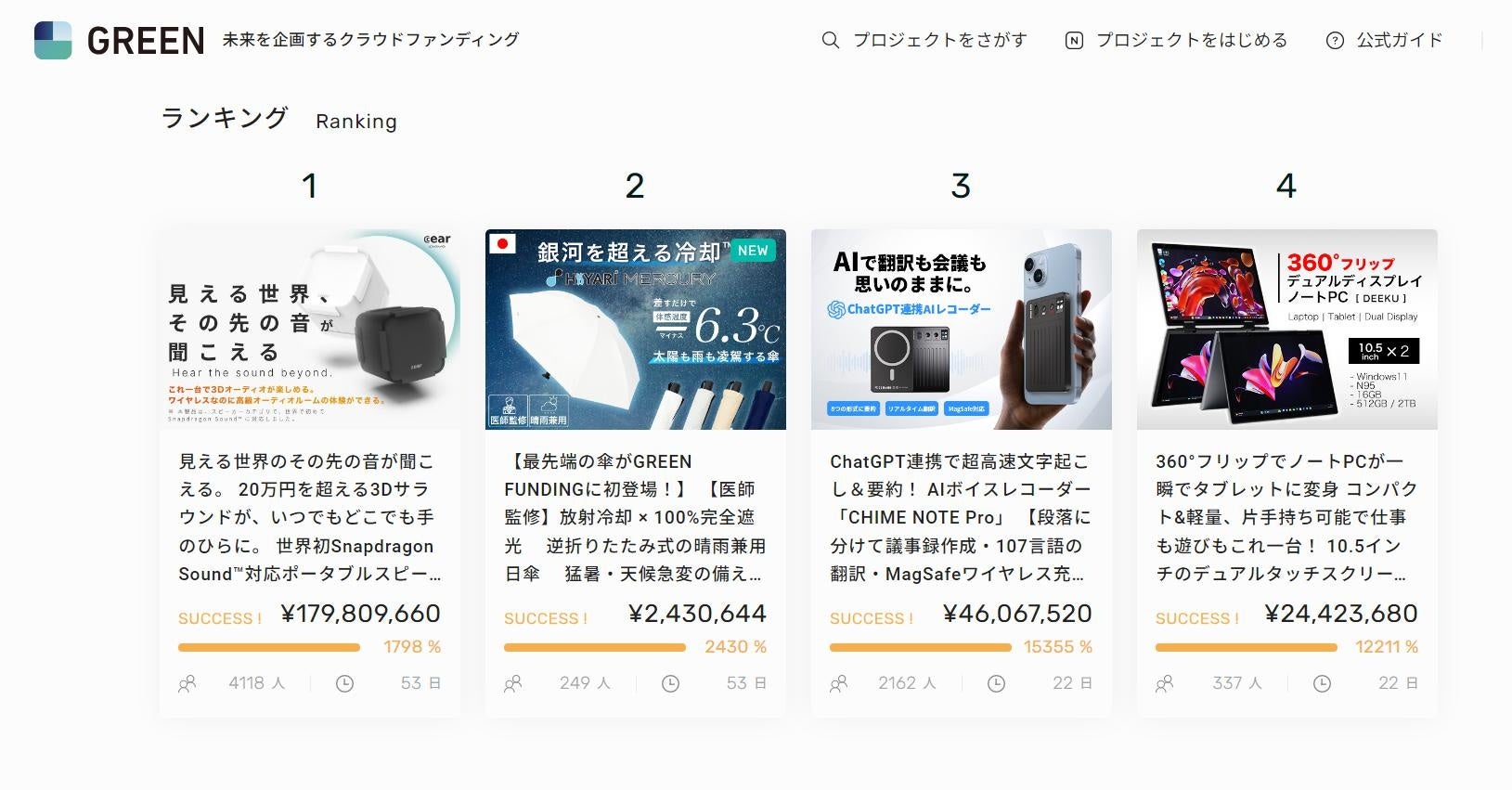This screenshot has height=790, width=1512.
Task: Click the search magnifier icon
Action: pos(831,40)
